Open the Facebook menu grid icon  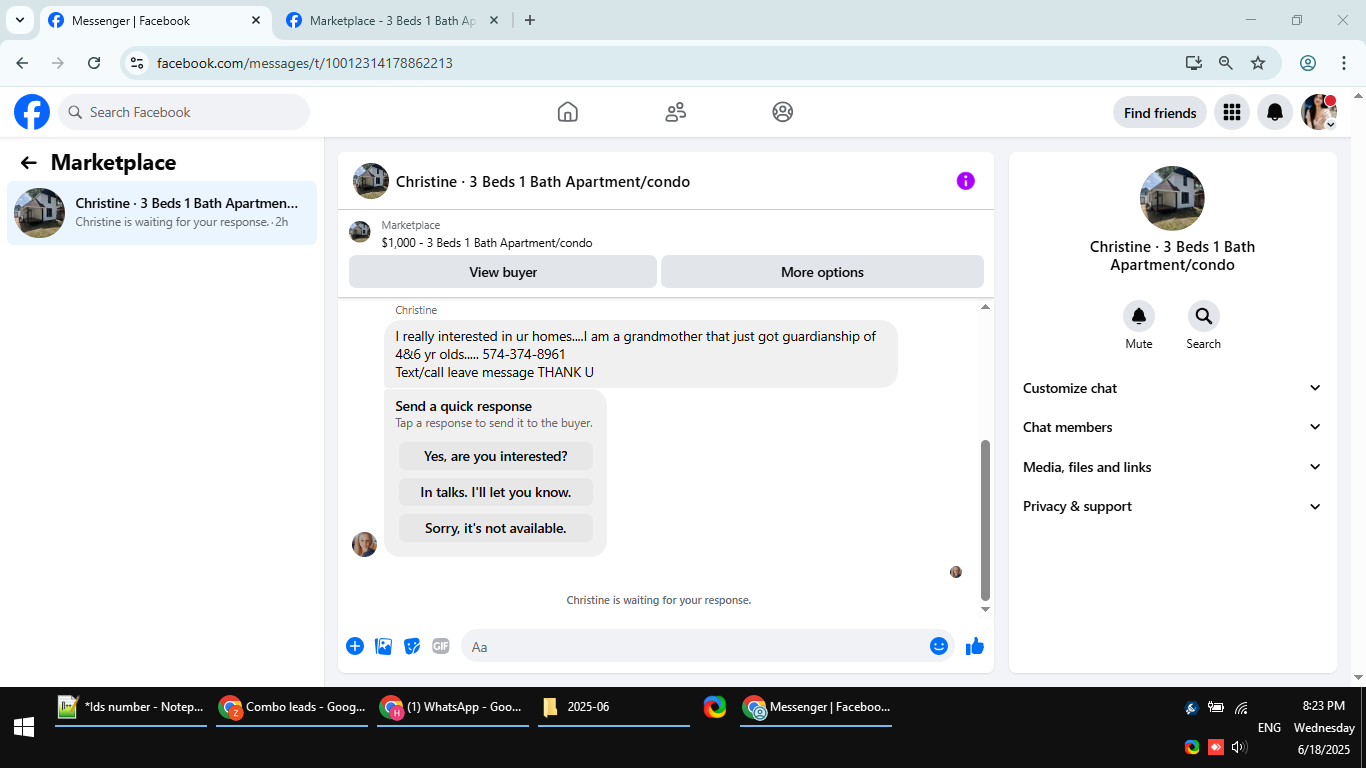point(1232,113)
